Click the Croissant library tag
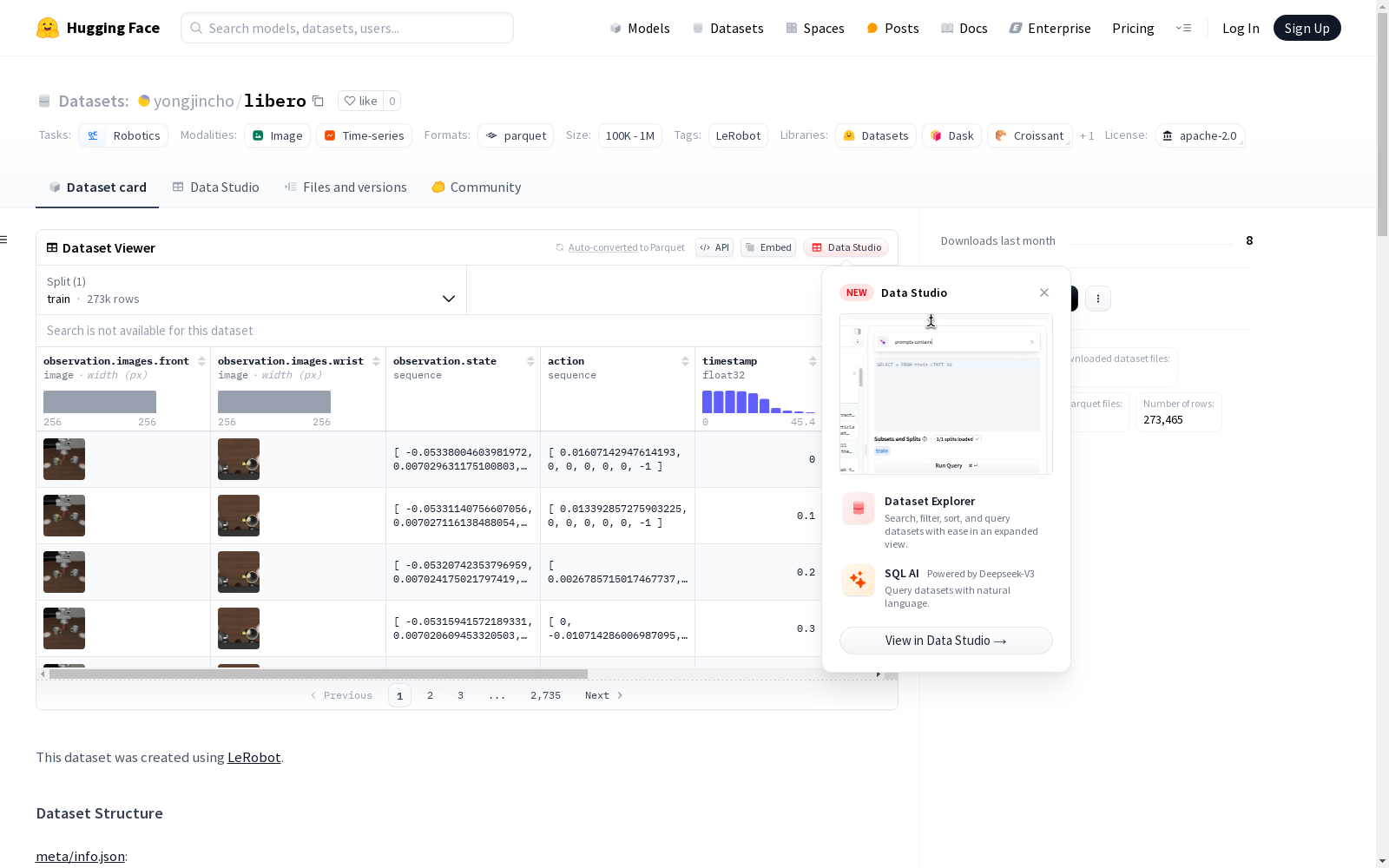Screen dimensions: 1389x868 coord(1030,135)
